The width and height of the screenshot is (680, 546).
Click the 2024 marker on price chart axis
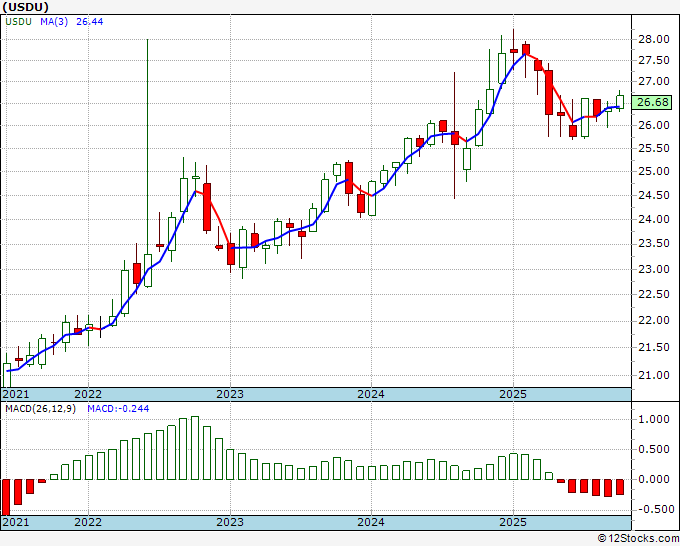point(370,394)
